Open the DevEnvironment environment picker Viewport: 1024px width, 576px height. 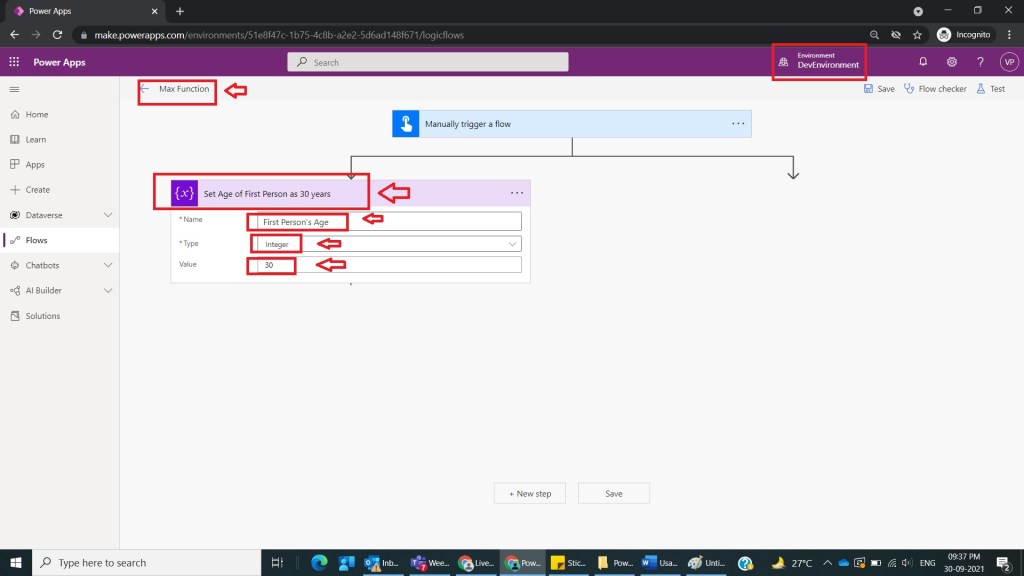coord(819,61)
